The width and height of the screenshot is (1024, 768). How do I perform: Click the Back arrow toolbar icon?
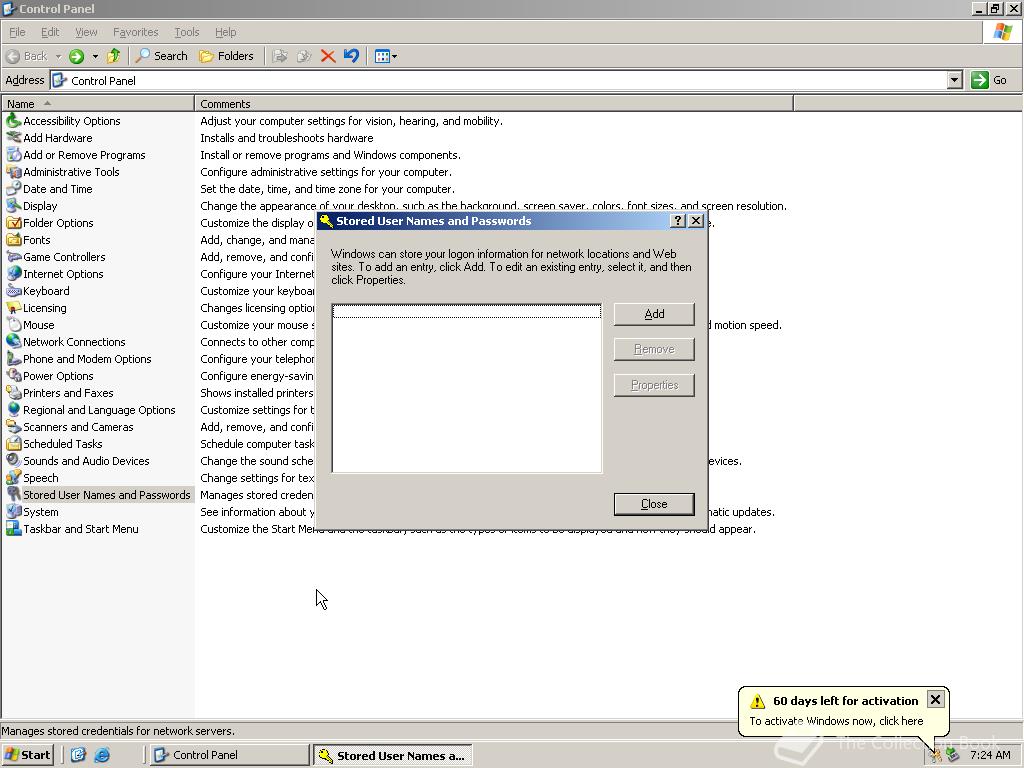coord(12,56)
